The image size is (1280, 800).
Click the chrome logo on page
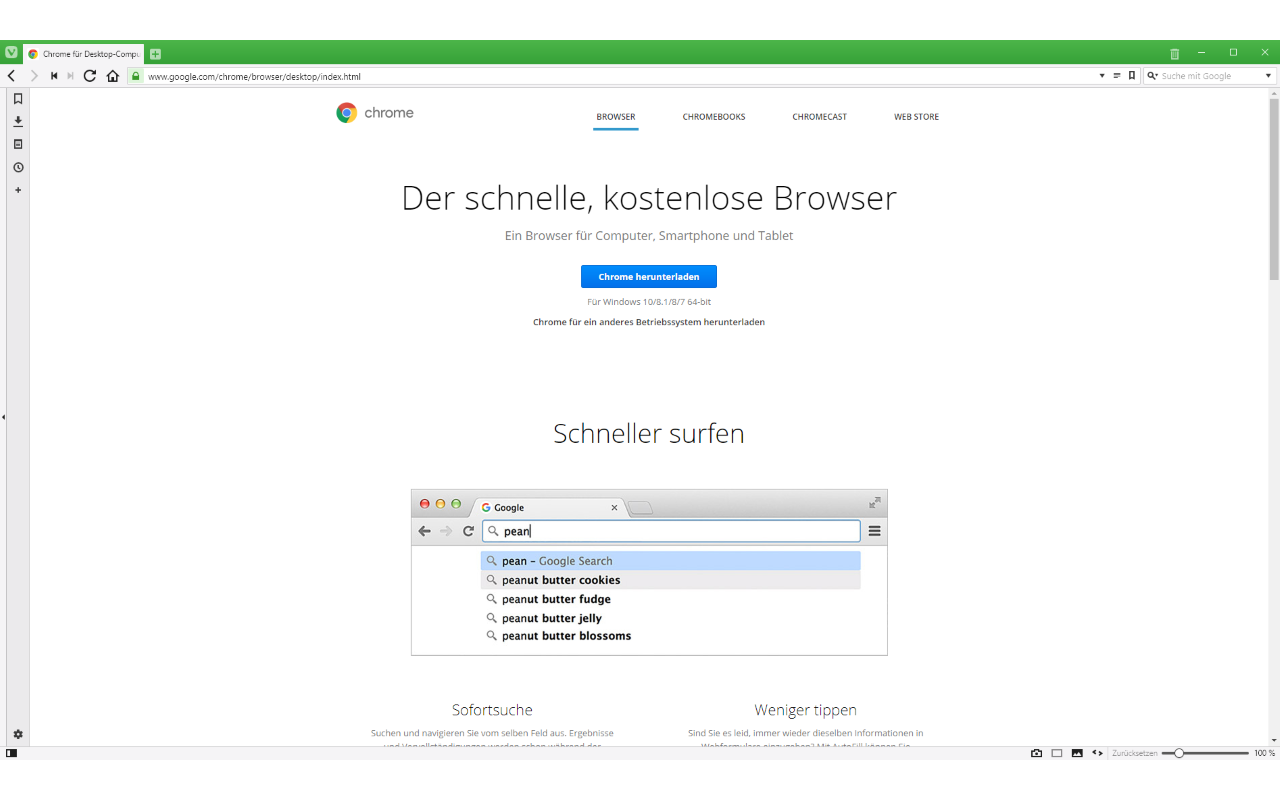pyautogui.click(x=375, y=113)
